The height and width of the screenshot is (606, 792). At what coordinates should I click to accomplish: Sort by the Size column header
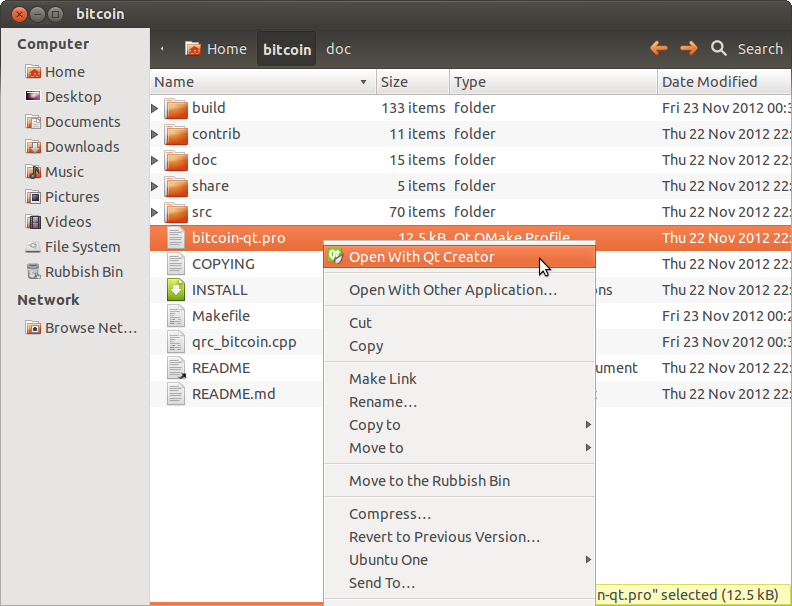(413, 82)
